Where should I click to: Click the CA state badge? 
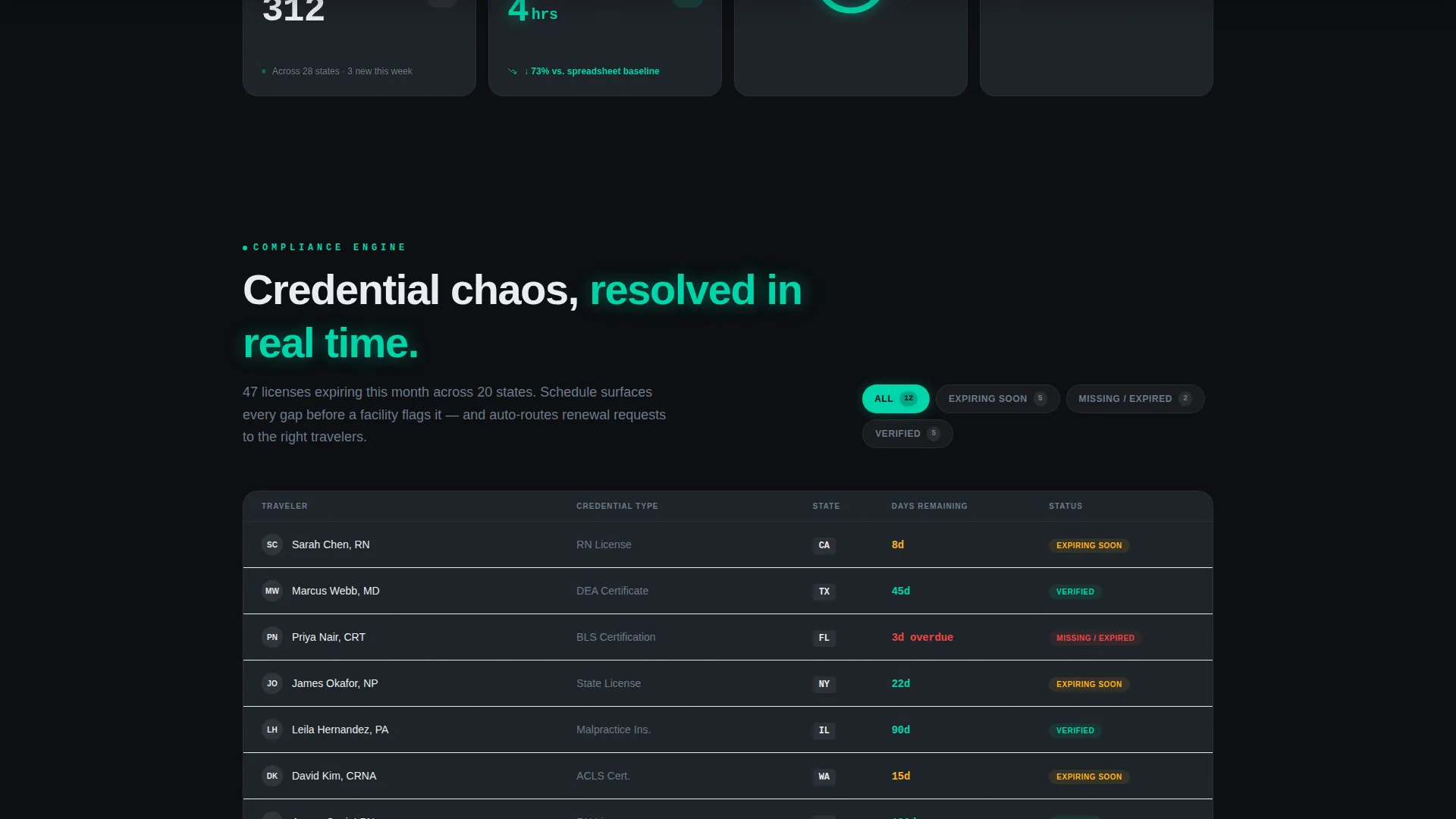[x=824, y=545]
